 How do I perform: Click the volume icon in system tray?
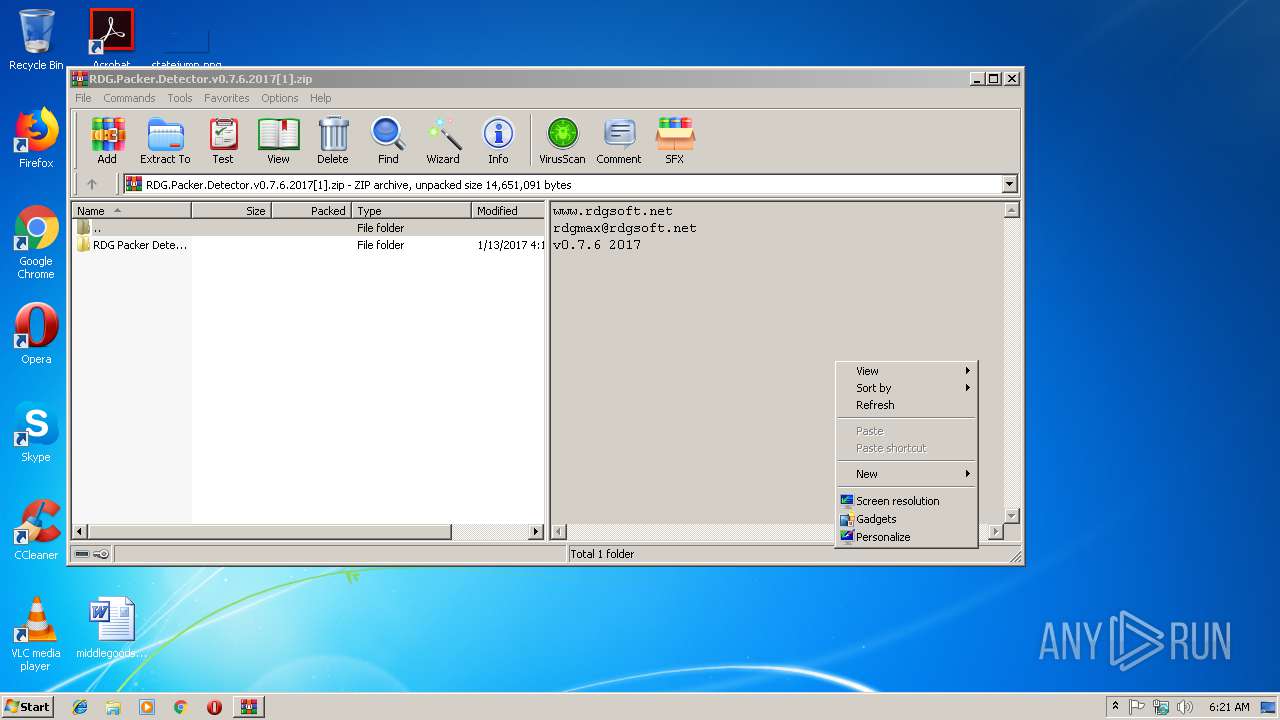point(1185,707)
